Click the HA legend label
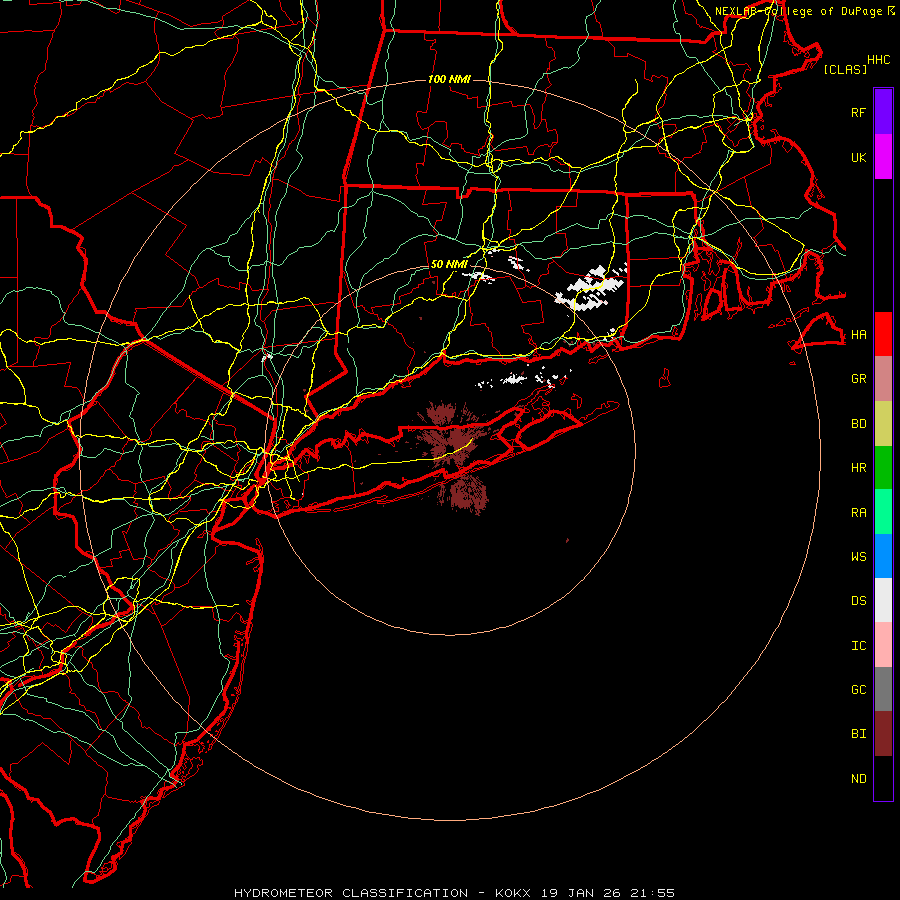 click(x=859, y=335)
